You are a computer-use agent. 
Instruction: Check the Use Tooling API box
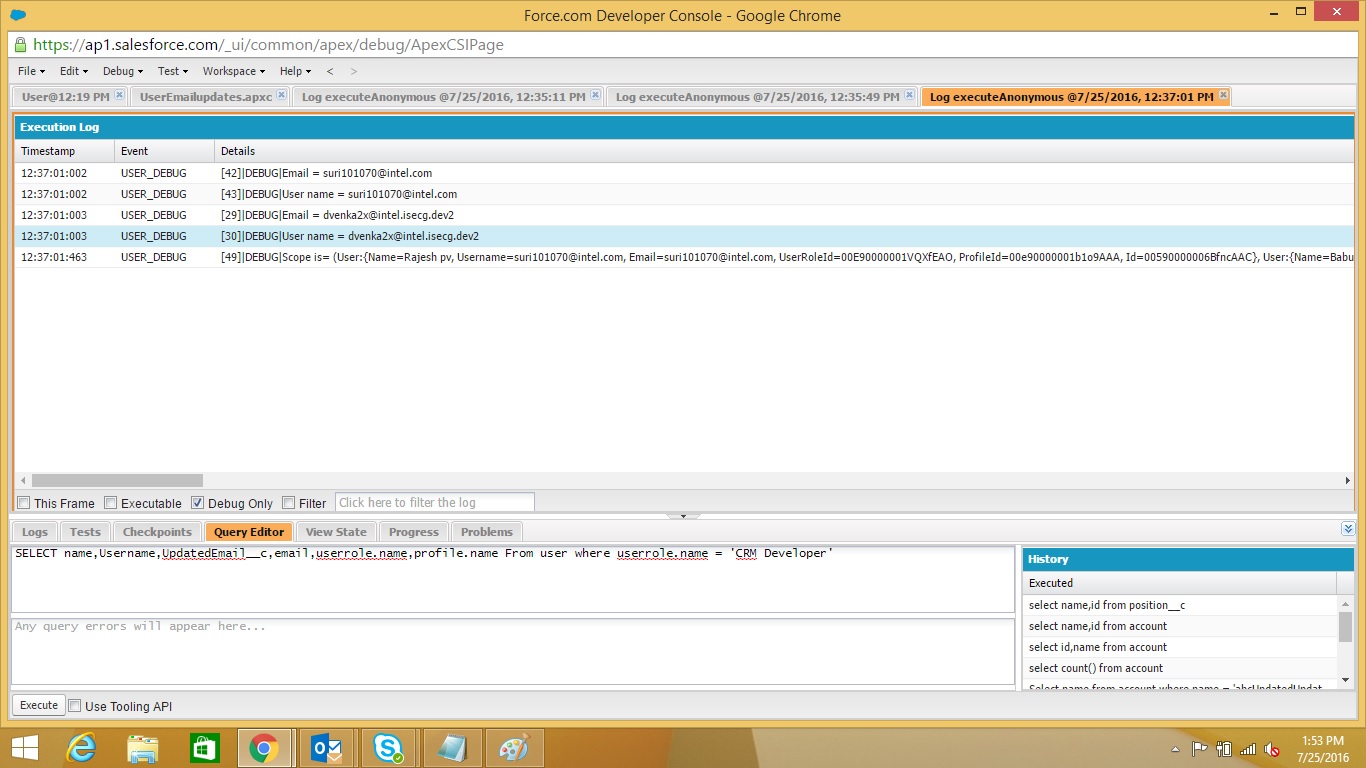(x=75, y=706)
